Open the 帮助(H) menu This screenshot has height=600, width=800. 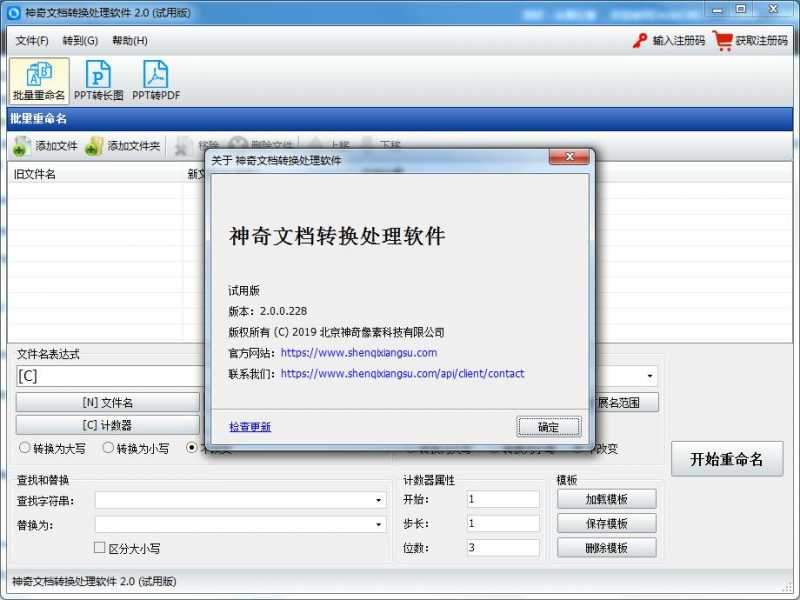pyautogui.click(x=130, y=41)
